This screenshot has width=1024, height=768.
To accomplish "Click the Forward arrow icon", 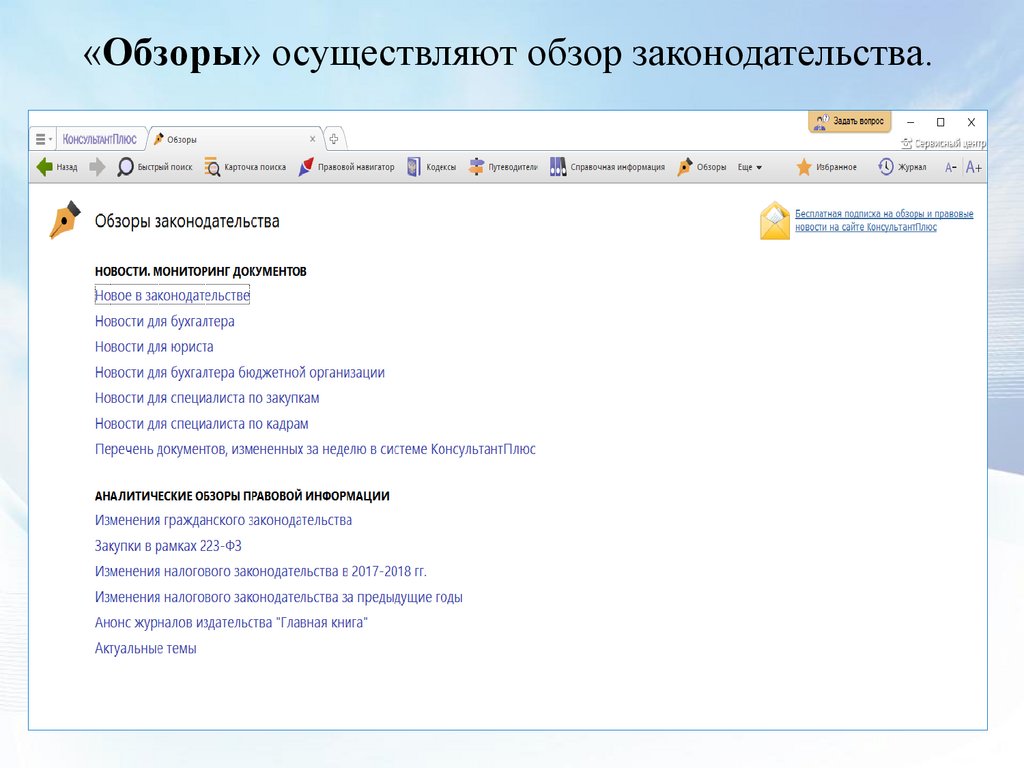I will pyautogui.click(x=97, y=167).
